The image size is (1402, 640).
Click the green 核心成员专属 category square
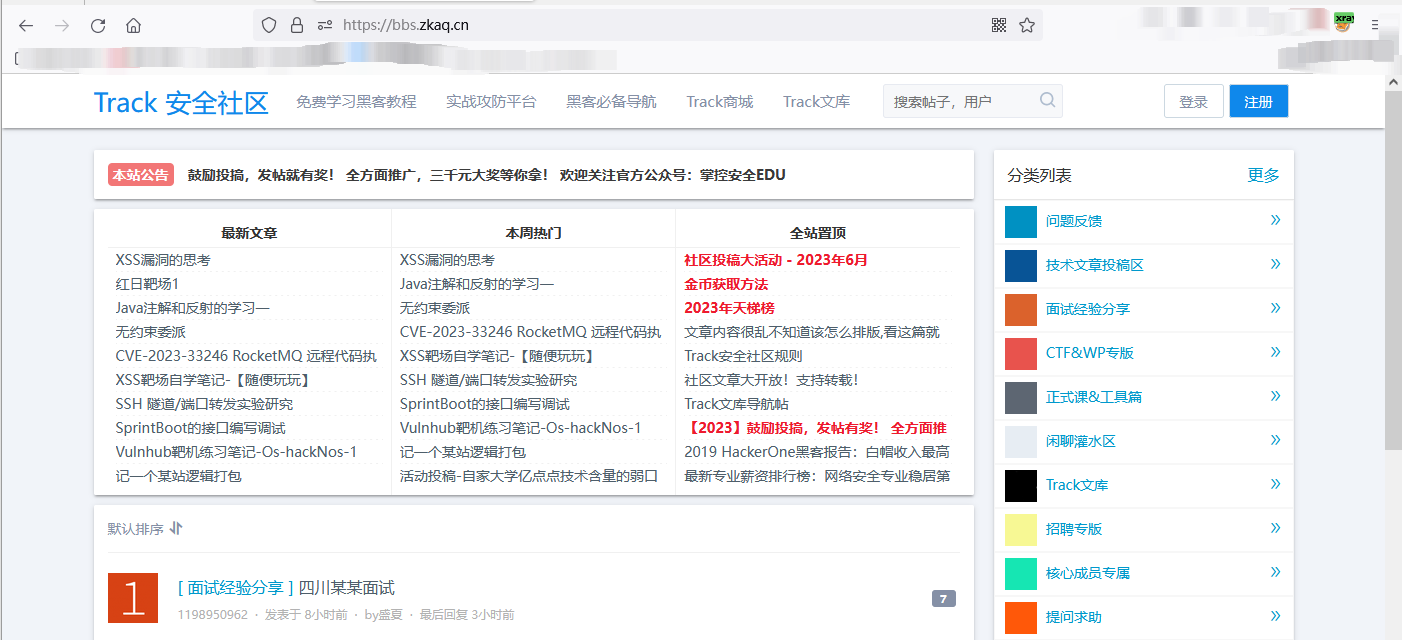coord(1021,573)
